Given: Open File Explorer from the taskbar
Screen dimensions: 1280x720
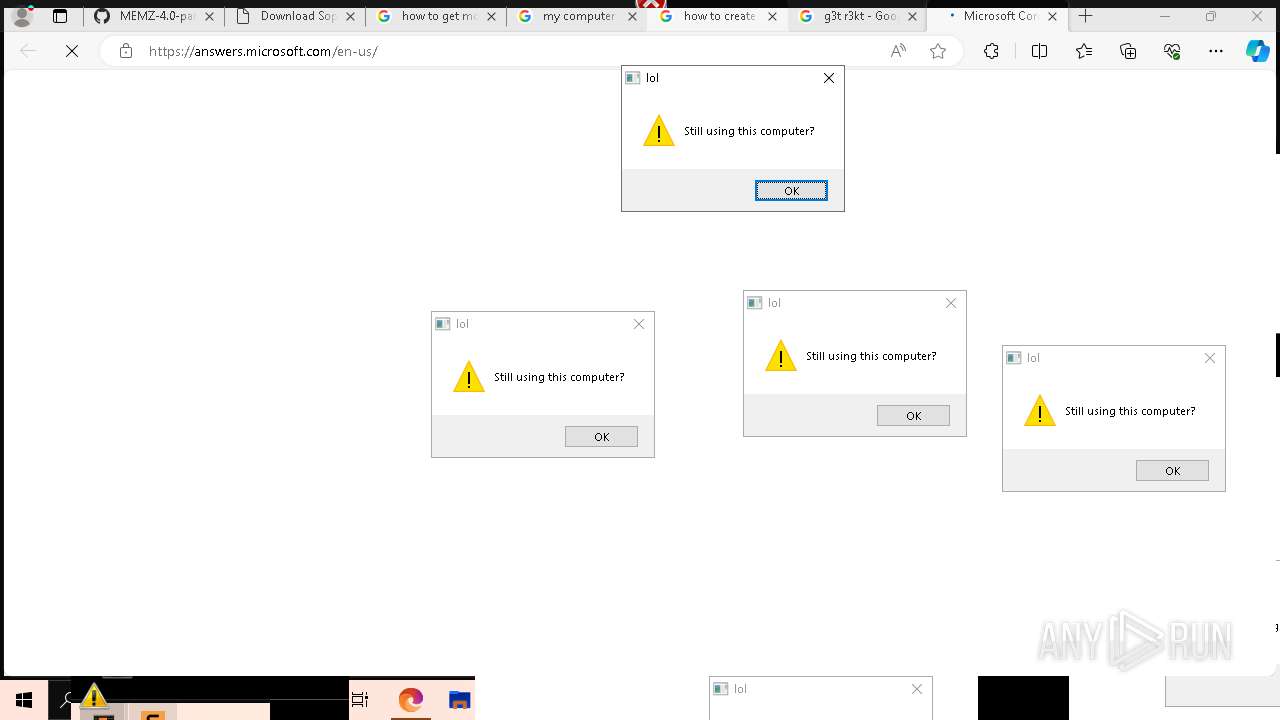Looking at the screenshot, I should point(459,700).
